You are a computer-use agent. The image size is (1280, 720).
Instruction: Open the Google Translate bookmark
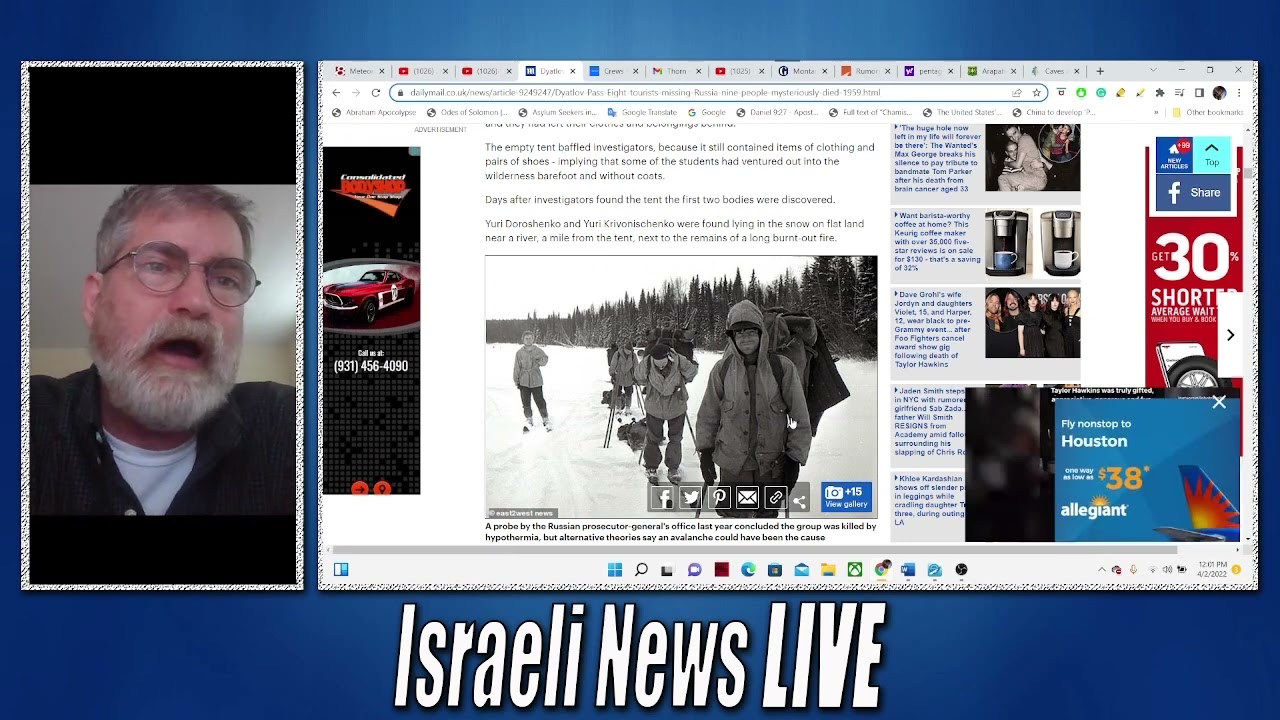click(642, 113)
